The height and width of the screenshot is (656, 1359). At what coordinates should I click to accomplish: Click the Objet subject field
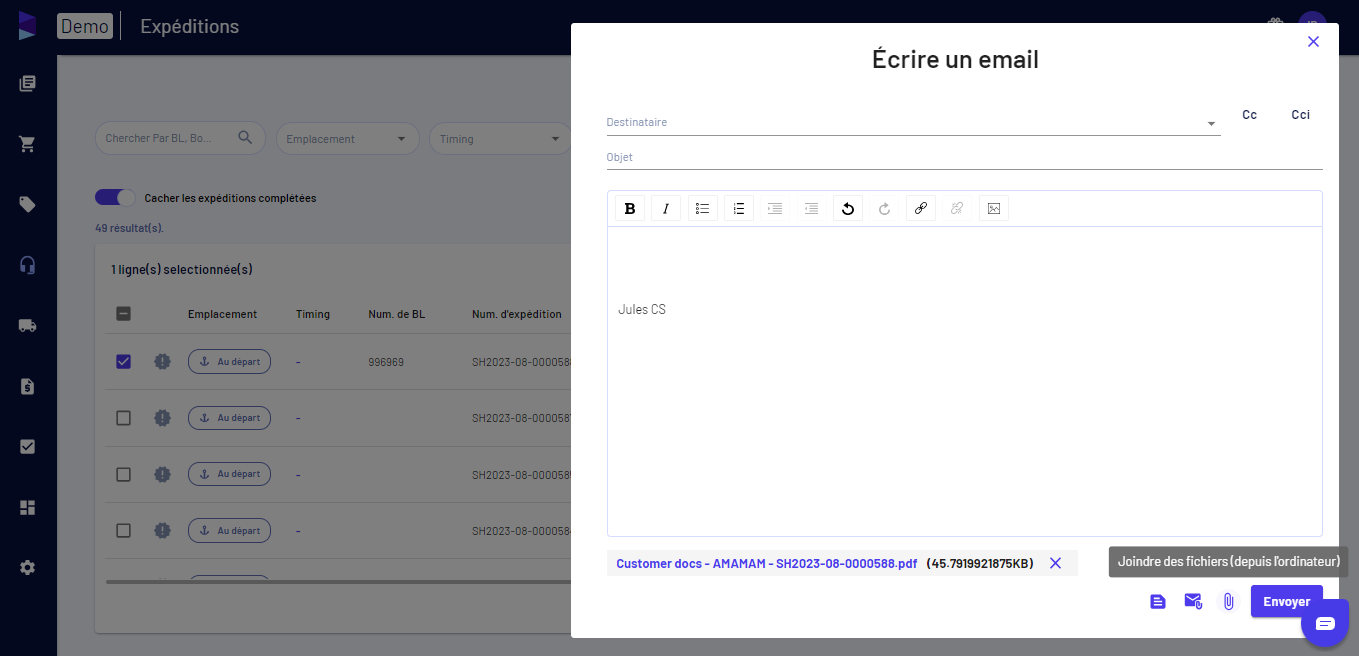pos(964,157)
